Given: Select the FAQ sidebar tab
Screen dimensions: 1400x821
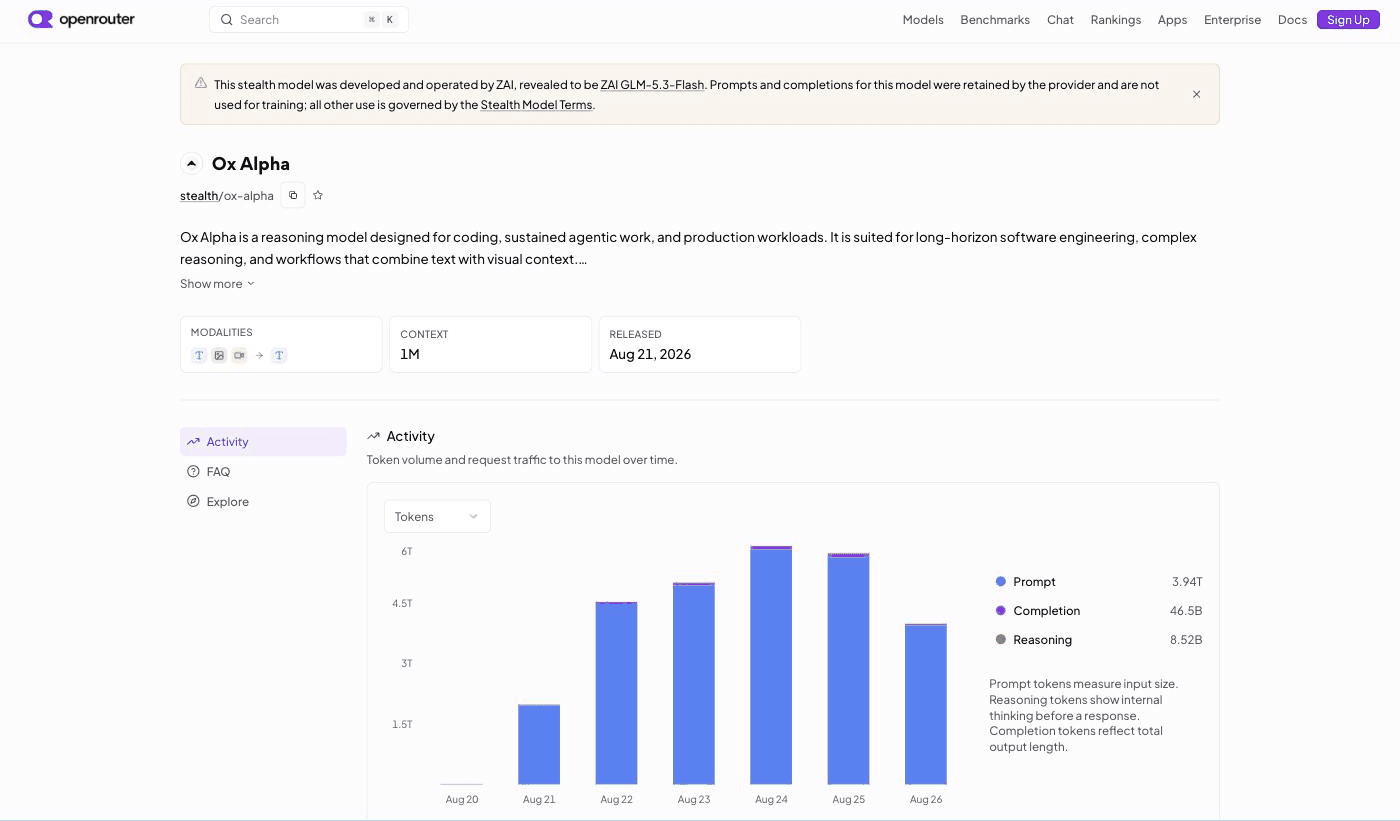Looking at the screenshot, I should click(263, 472).
